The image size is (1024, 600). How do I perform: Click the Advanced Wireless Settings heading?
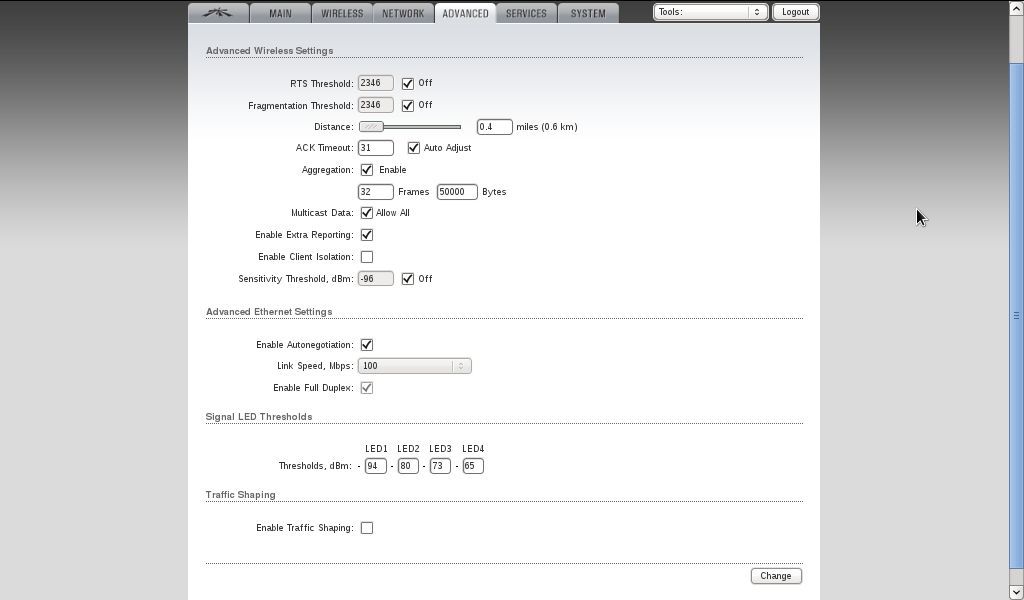(270, 51)
